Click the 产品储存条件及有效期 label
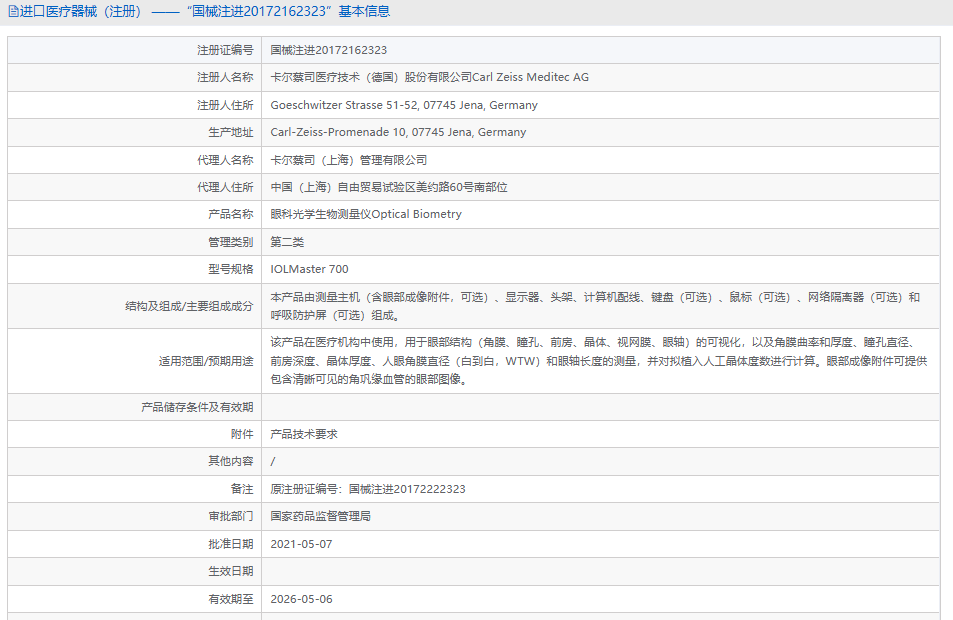The width and height of the screenshot is (953, 620). tap(197, 407)
